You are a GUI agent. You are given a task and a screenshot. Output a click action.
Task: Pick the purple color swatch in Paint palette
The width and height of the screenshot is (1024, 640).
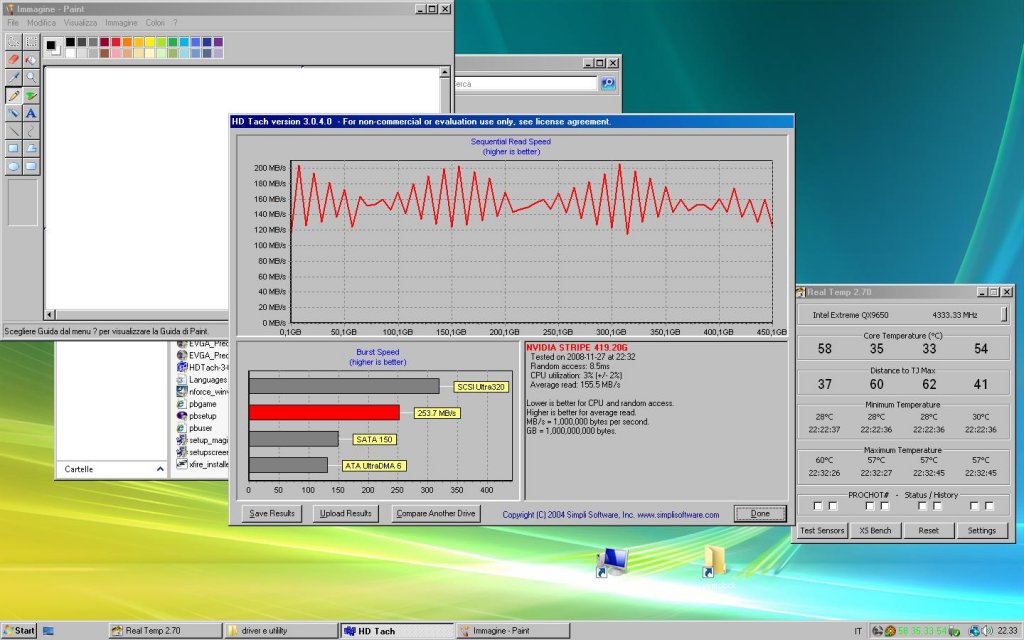[218, 42]
